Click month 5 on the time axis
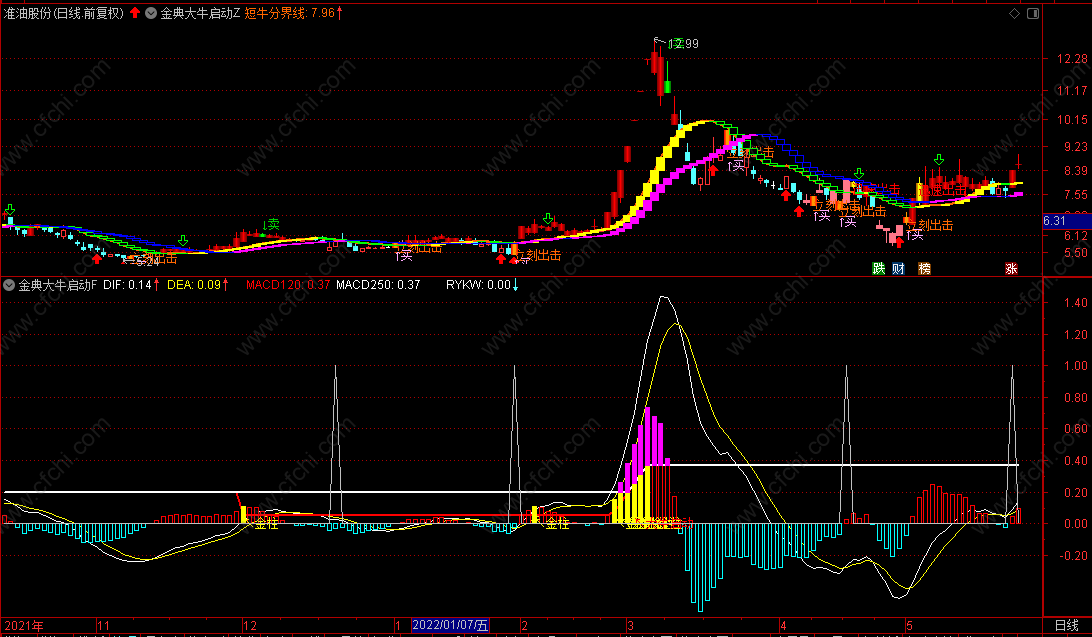 tap(909, 626)
